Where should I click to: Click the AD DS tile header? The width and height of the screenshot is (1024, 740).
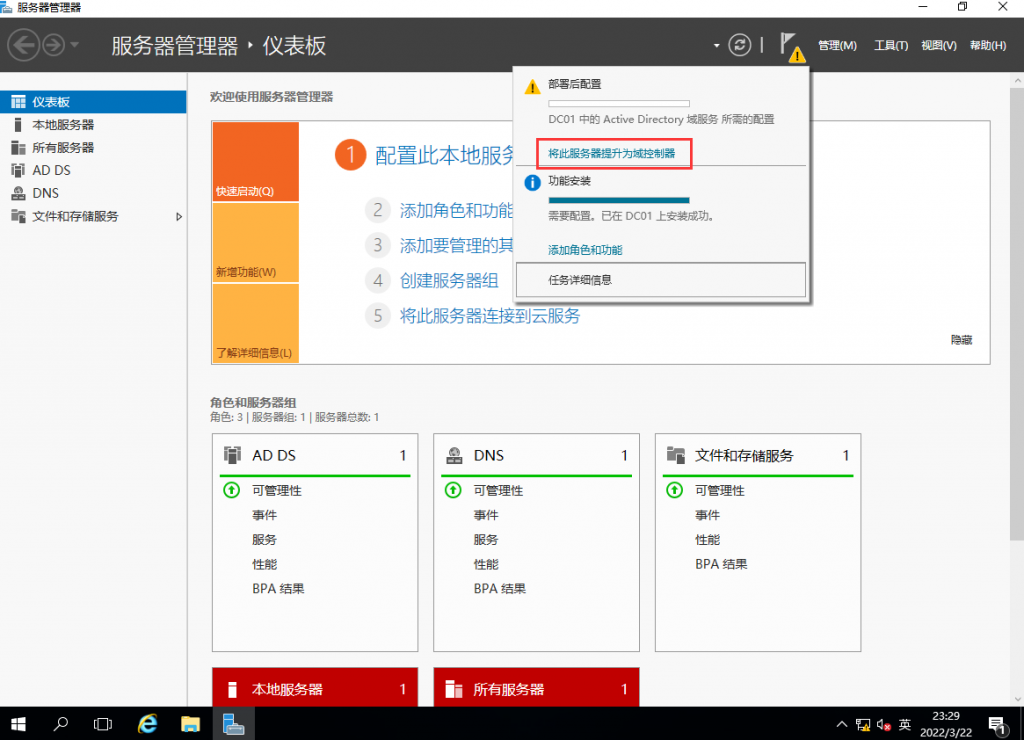coord(315,455)
